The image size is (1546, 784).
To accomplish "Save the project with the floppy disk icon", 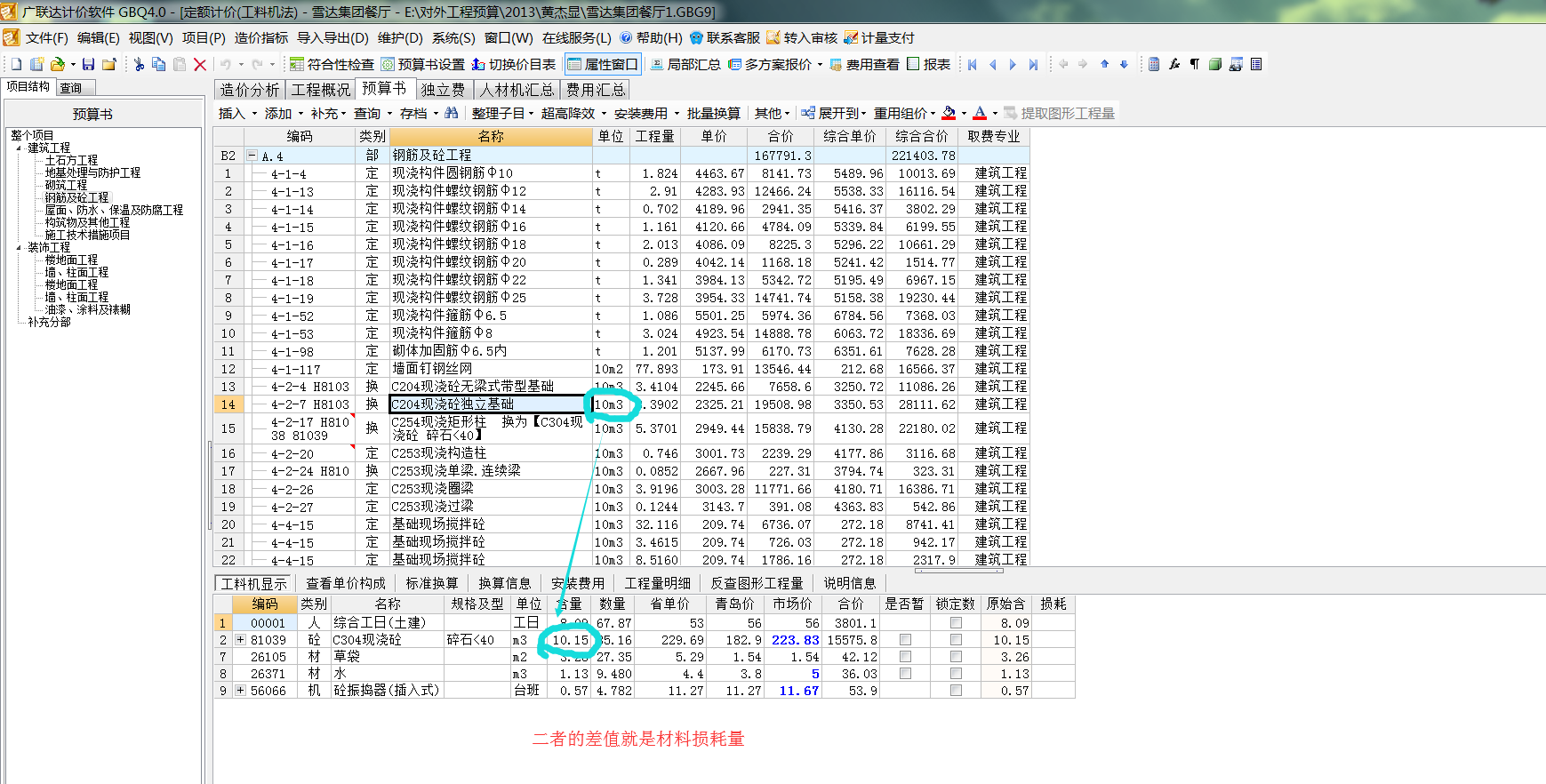I will tap(88, 64).
